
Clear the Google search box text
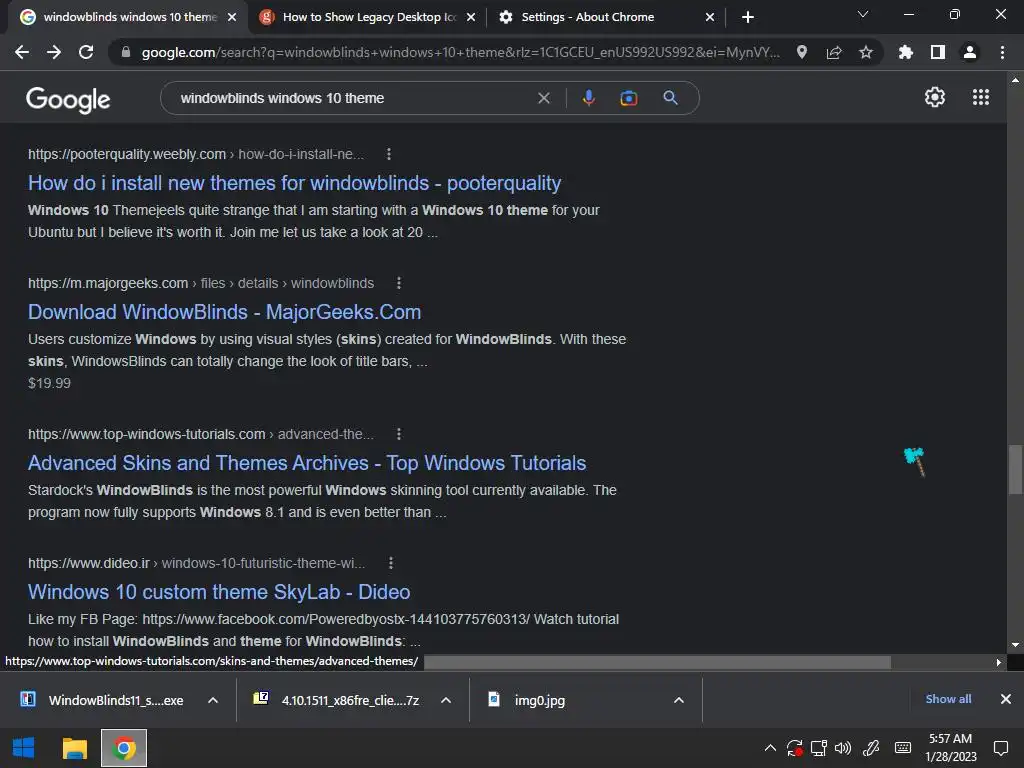[543, 98]
